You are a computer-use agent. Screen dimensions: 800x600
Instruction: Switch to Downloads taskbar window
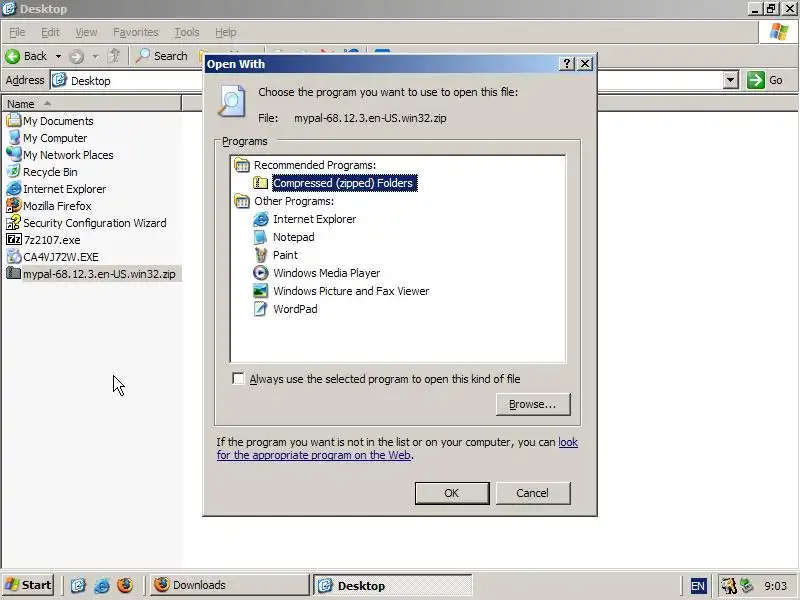[230, 585]
